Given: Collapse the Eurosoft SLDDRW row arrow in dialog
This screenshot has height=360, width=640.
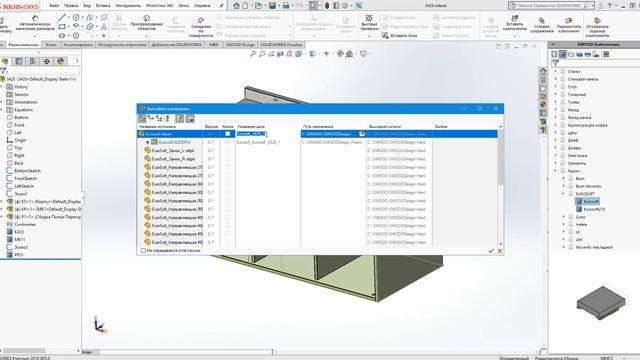Looking at the screenshot, I should 147,142.
